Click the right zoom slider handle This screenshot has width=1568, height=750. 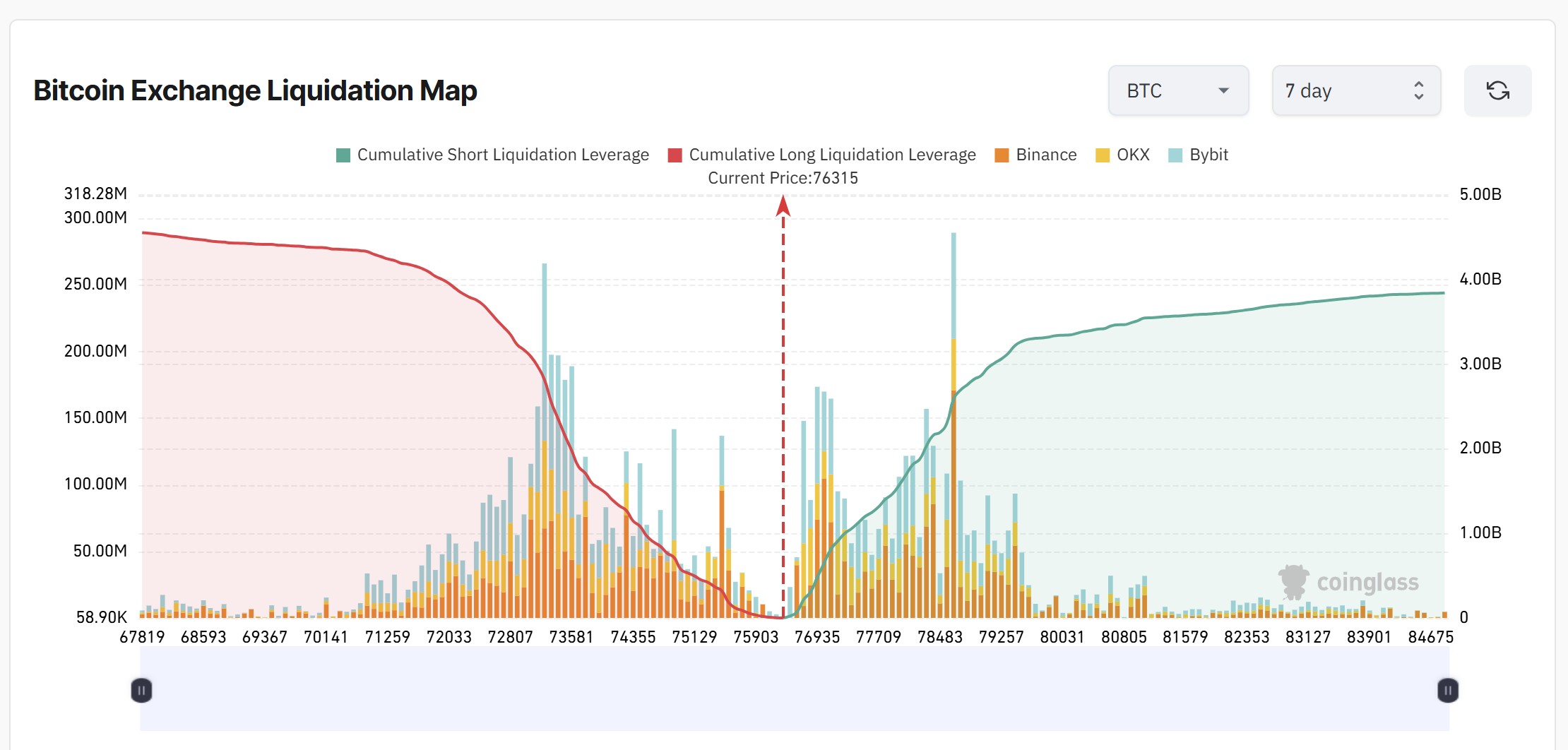(x=1447, y=690)
